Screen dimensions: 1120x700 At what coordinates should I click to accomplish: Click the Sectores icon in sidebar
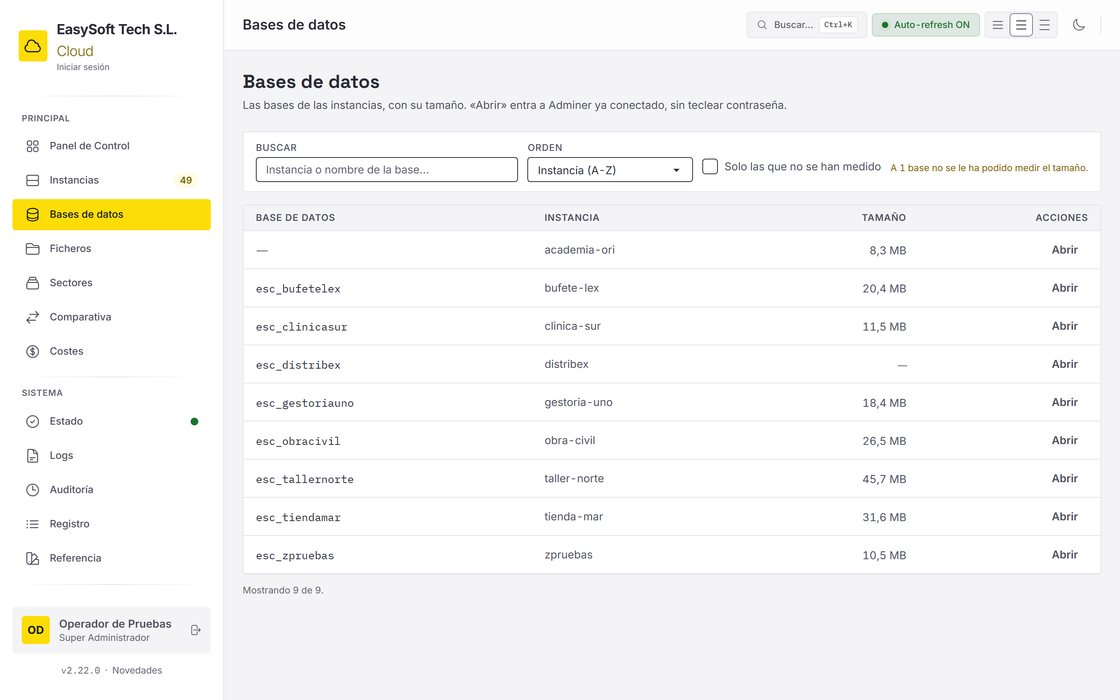[x=33, y=283]
